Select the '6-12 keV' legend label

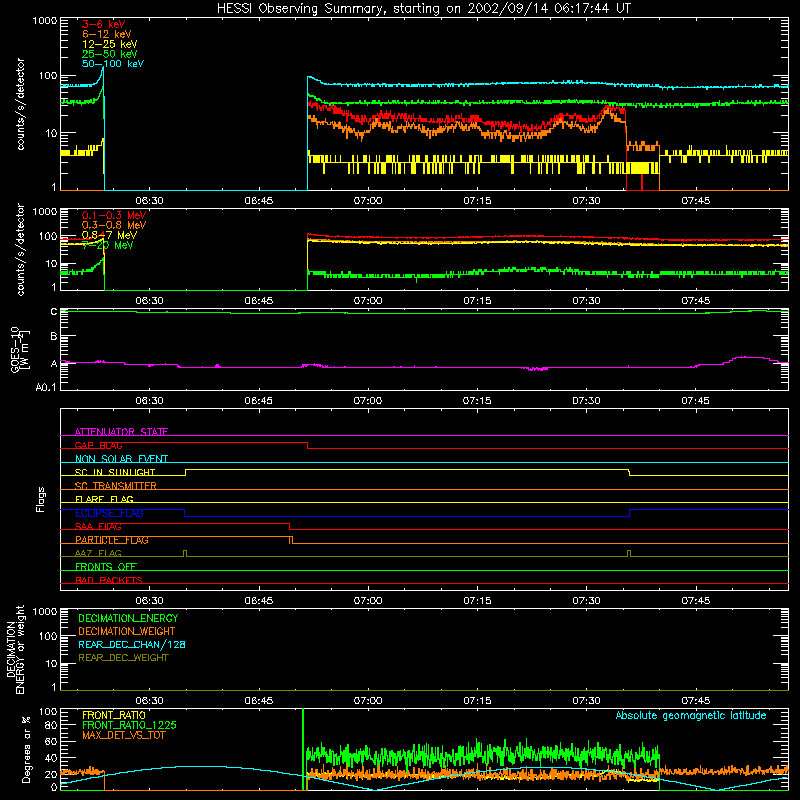(x=107, y=34)
